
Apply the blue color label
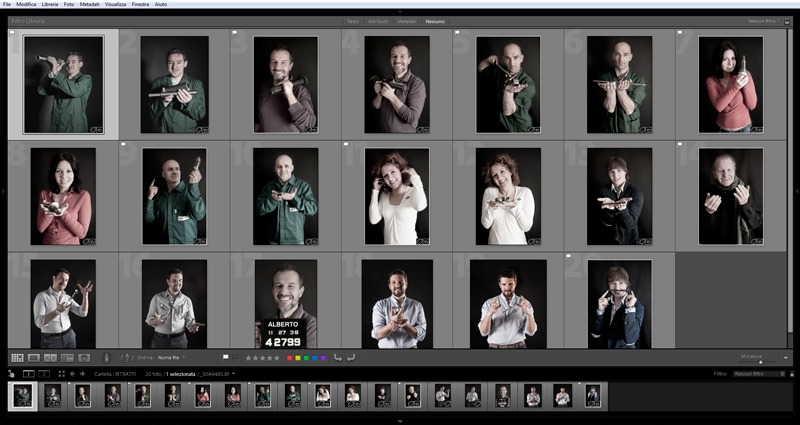click(x=314, y=358)
